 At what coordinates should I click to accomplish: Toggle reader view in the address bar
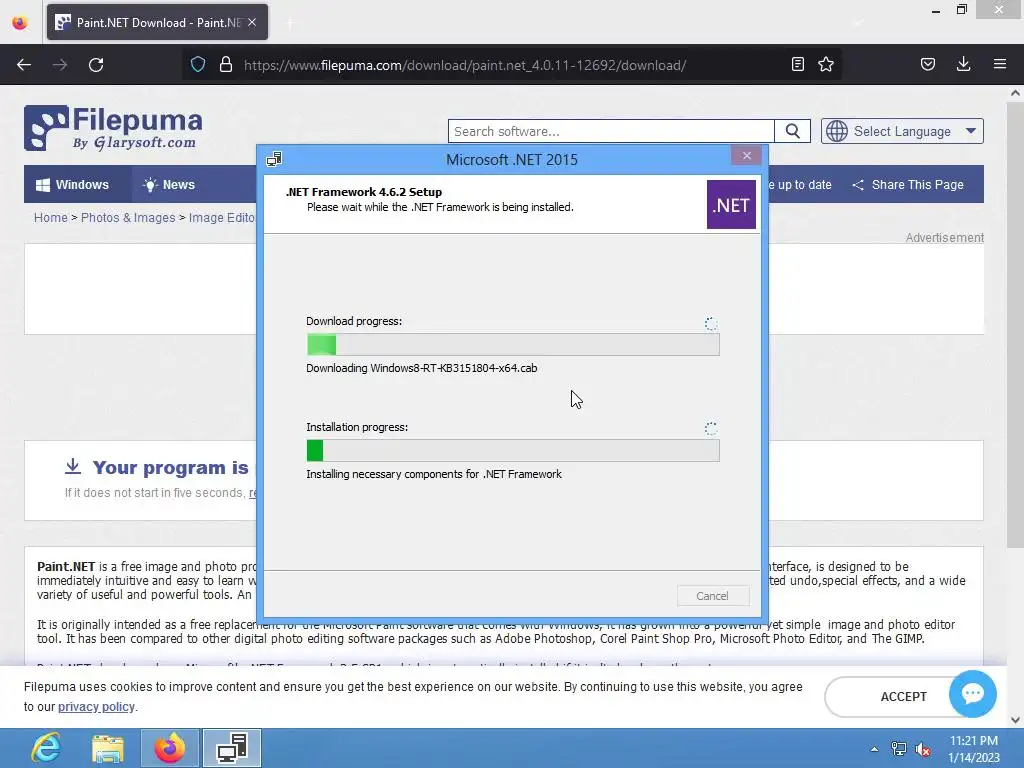pos(797,65)
